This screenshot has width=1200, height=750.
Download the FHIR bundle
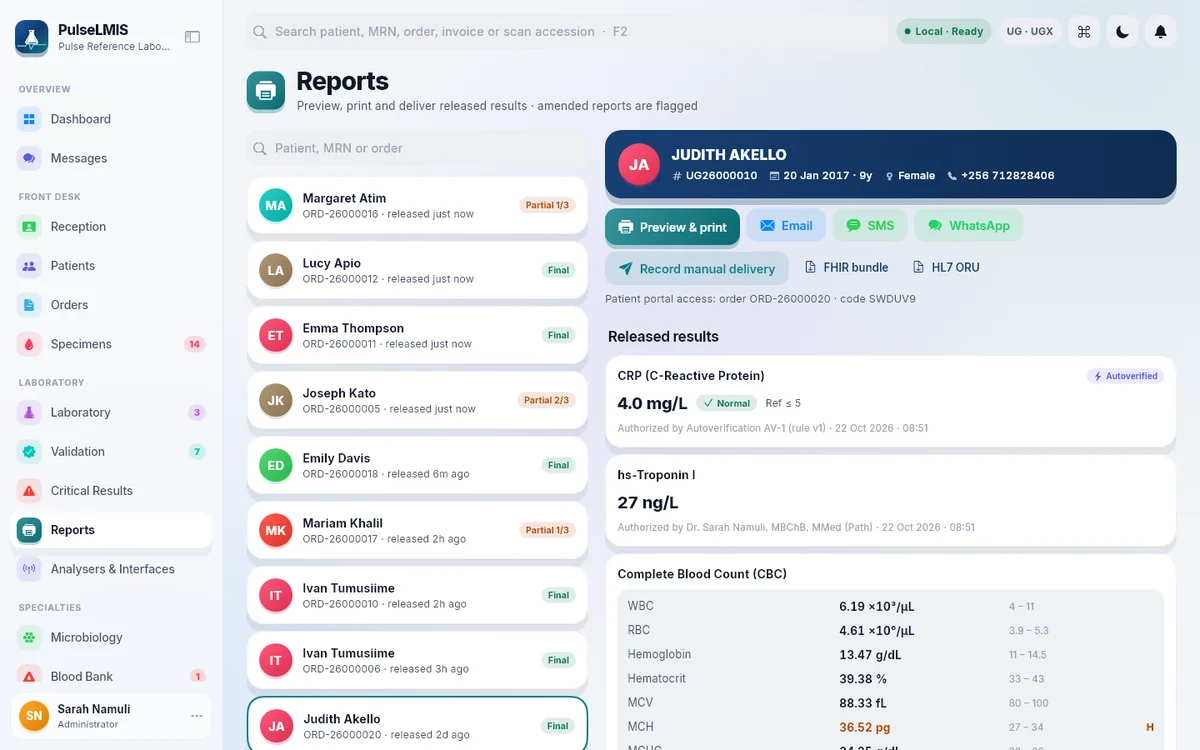(847, 268)
